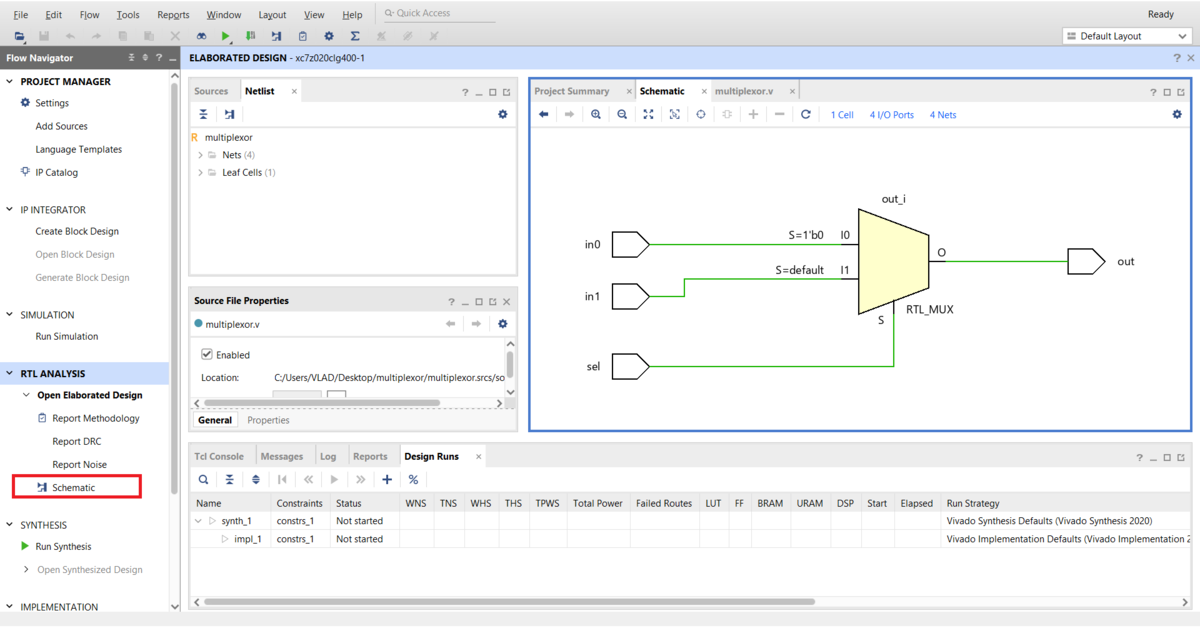The image size is (1200, 628).
Task: Collapse the RTL ANALYSIS section
Action: coord(10,374)
